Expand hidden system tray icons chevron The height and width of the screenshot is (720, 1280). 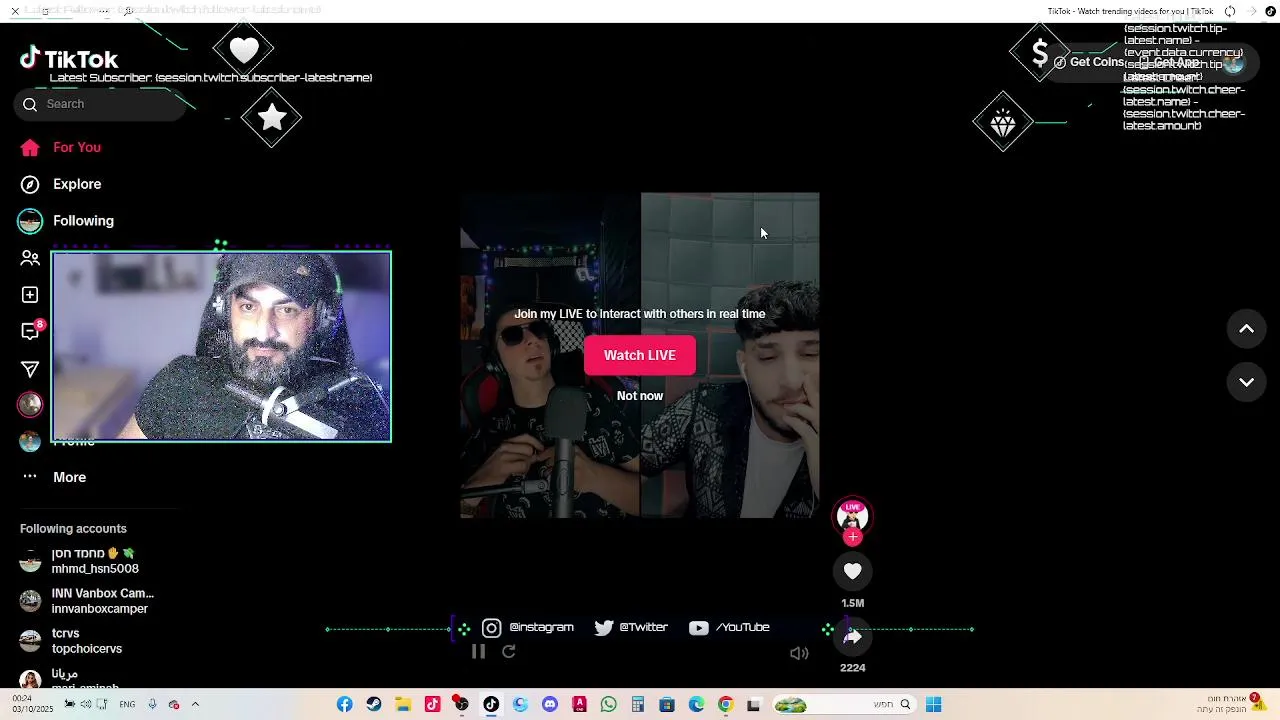[x=195, y=705]
